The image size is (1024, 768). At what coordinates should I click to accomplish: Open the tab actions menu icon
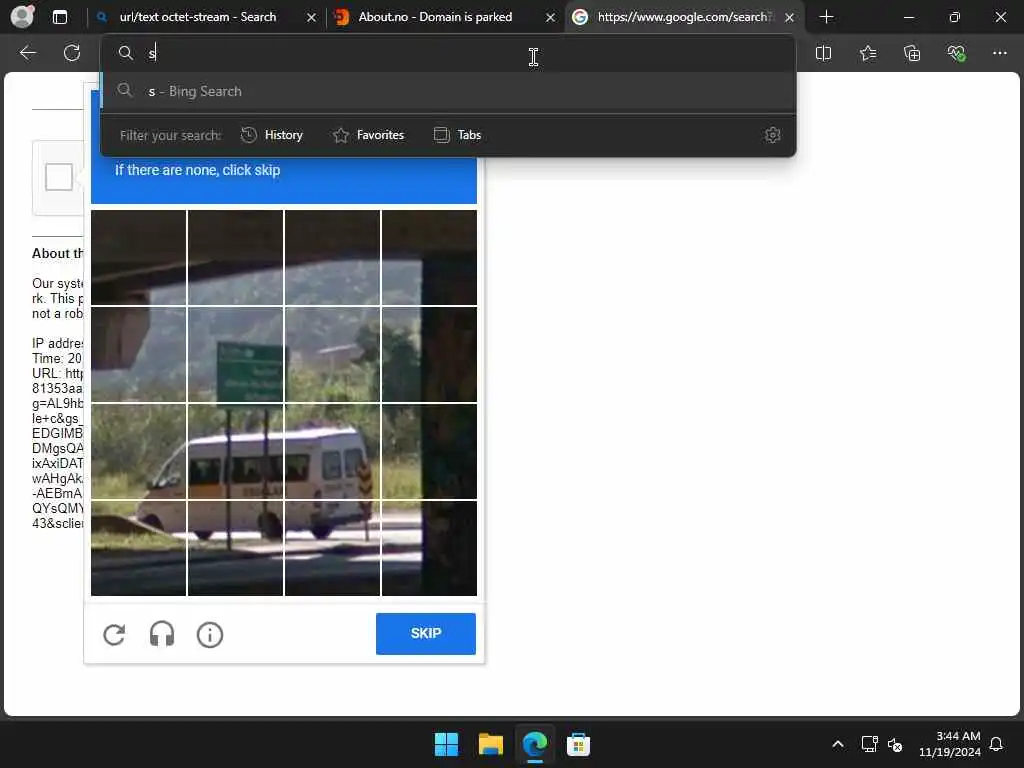click(x=60, y=17)
